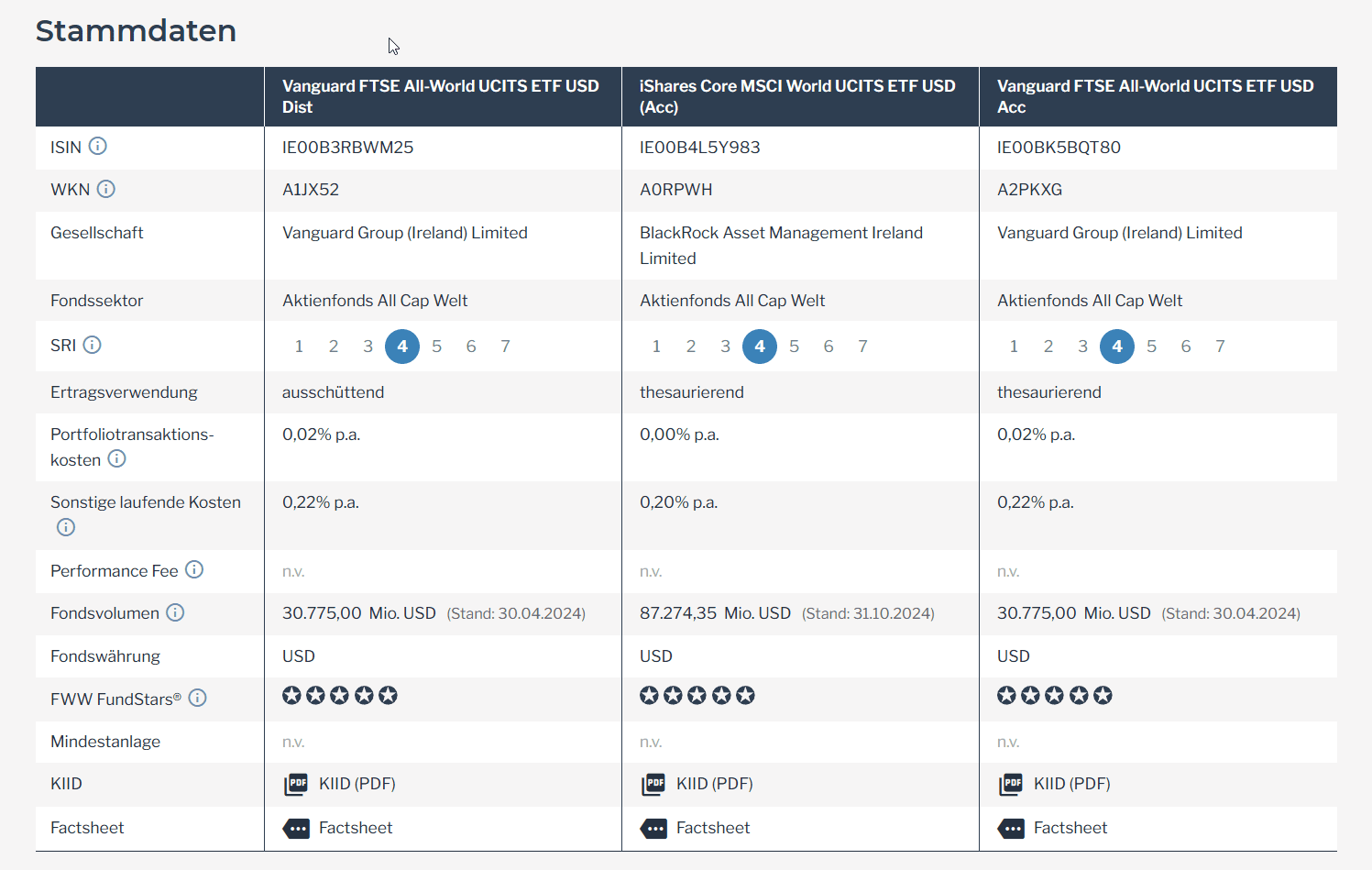Screen dimensions: 1372x870
Task: Open the WKN info icon
Action: coord(106,189)
